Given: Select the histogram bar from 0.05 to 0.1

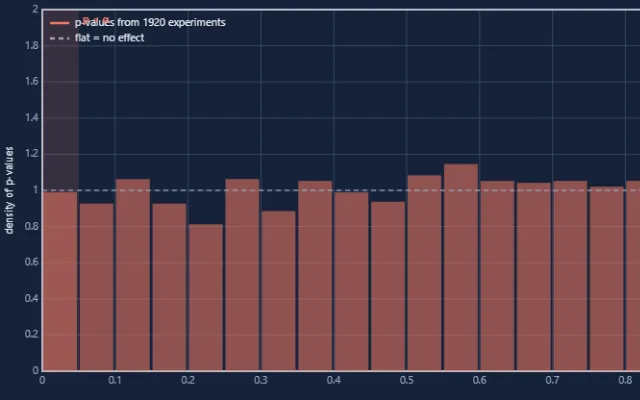Looking at the screenshot, I should 97,287.
